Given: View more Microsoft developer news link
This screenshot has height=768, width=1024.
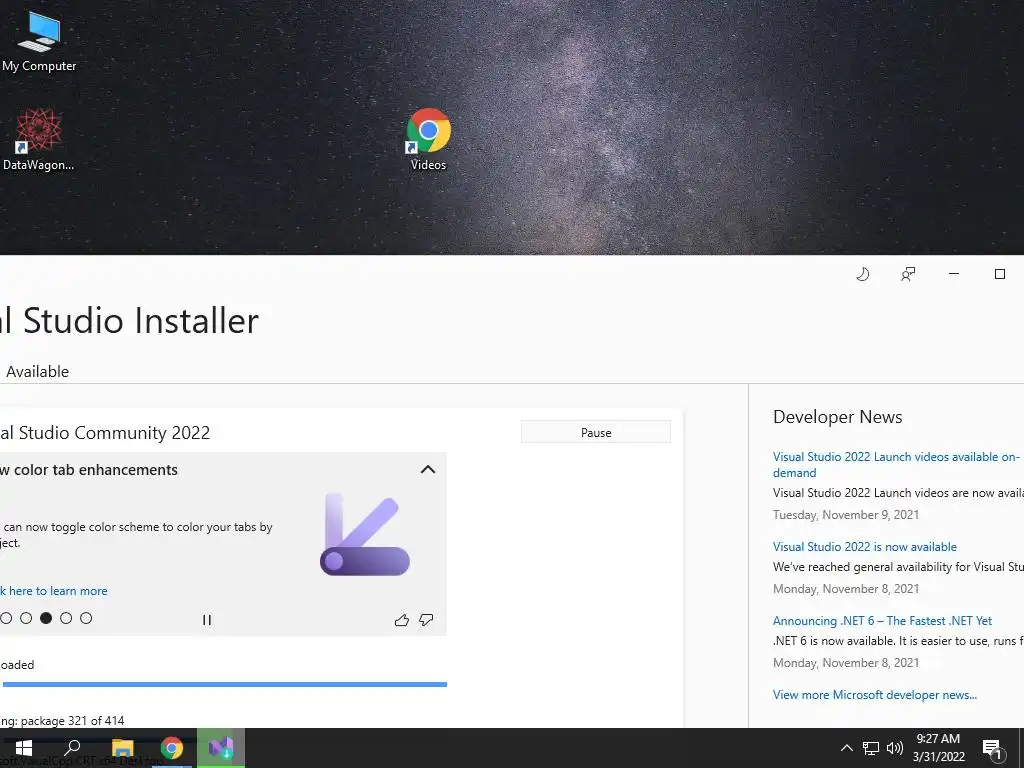Looking at the screenshot, I should pos(875,695).
